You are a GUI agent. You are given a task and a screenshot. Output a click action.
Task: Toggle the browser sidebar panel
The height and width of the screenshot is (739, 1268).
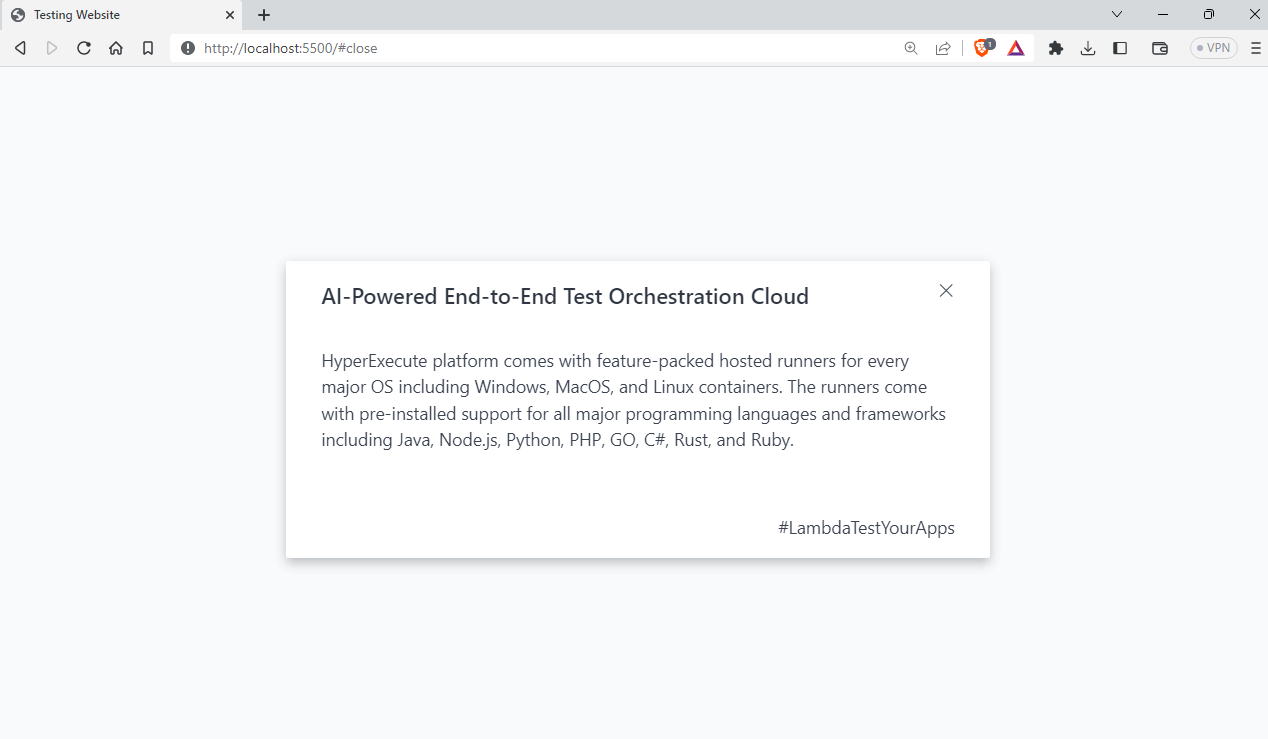(1120, 48)
